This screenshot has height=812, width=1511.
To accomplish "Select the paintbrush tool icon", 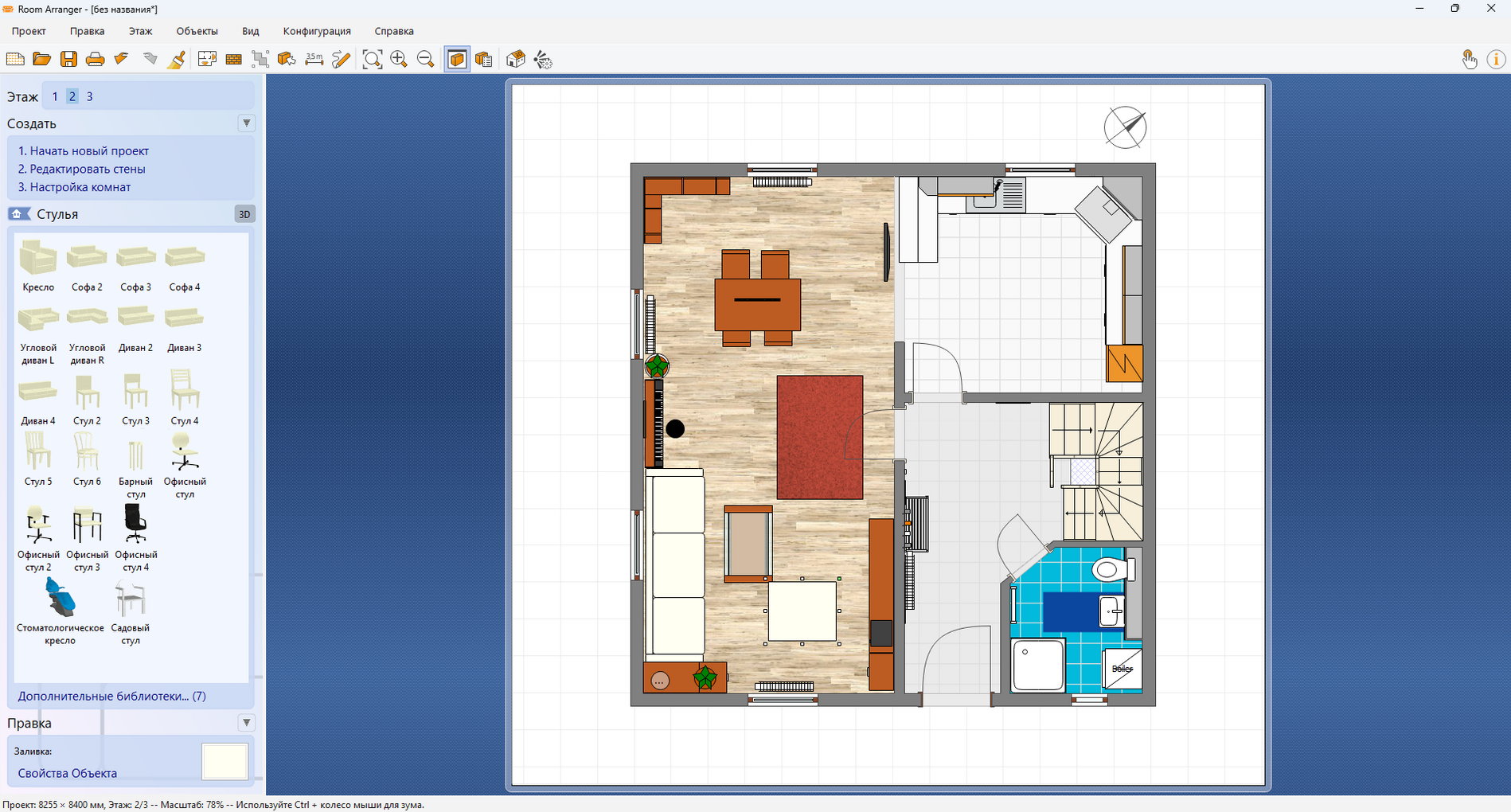I will click(178, 59).
